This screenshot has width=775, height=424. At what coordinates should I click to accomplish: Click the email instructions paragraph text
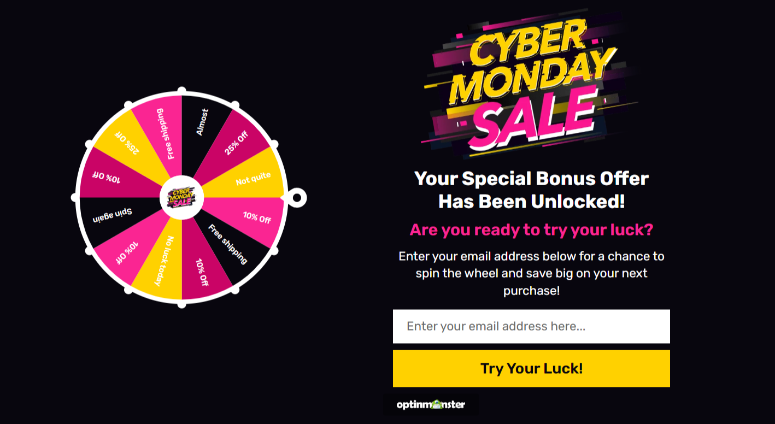(531, 273)
